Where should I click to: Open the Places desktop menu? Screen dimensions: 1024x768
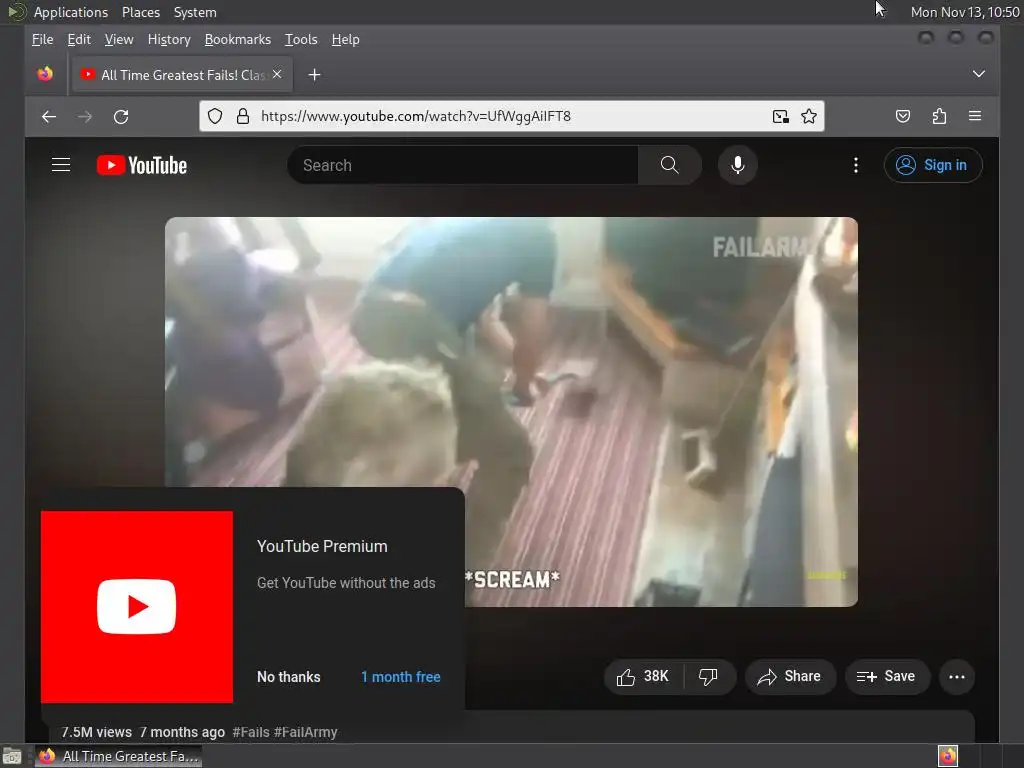pyautogui.click(x=141, y=12)
